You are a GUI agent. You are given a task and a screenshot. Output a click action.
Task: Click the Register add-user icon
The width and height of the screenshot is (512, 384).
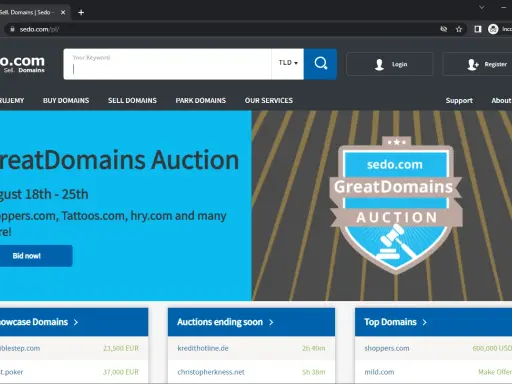[473, 64]
